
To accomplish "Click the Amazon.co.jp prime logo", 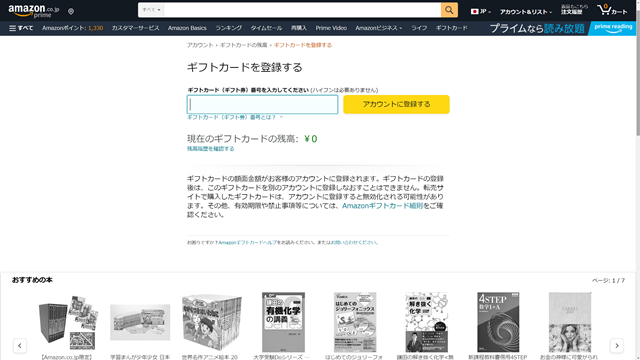I will (x=34, y=11).
